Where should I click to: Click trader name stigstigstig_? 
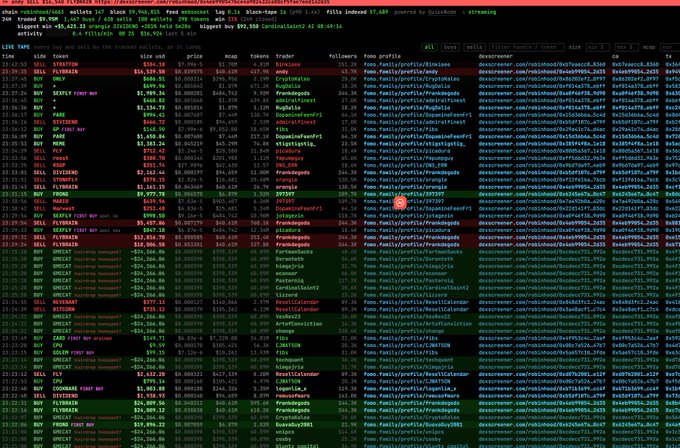tap(295, 144)
